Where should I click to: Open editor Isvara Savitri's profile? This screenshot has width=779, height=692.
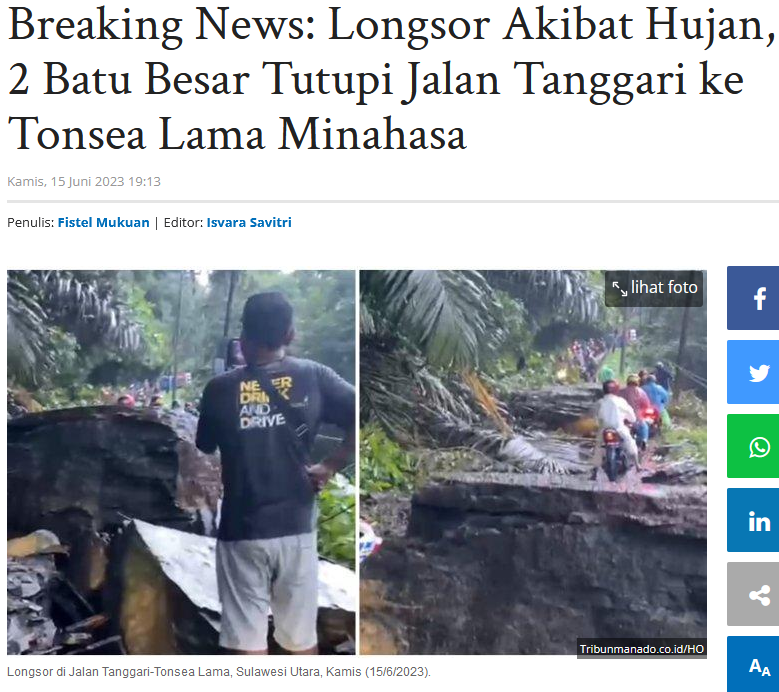(x=249, y=223)
